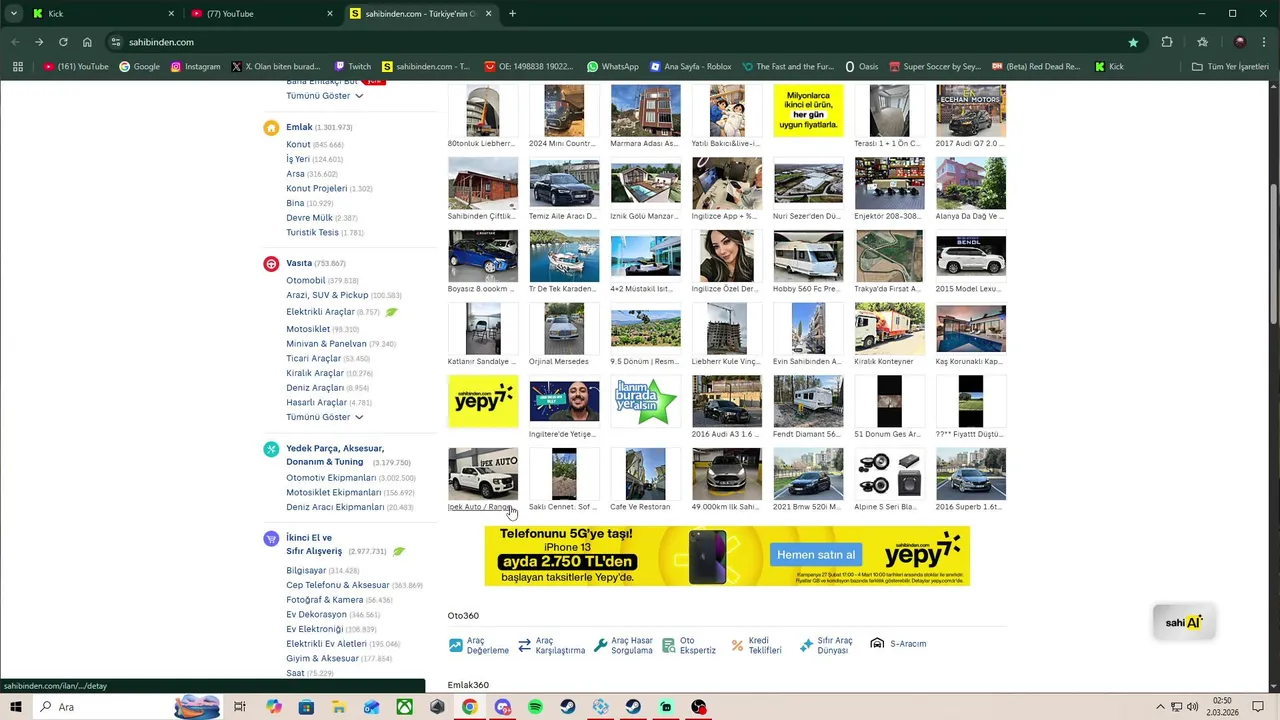1280x720 pixels.
Task: Show hidden system tray icons
Action: point(1160,707)
